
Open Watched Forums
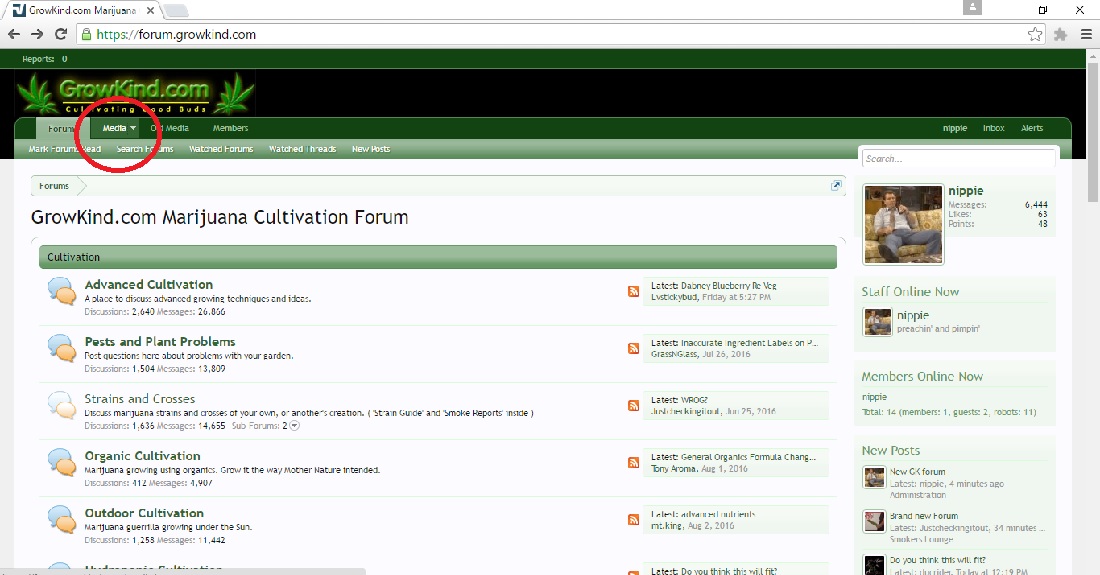pyautogui.click(x=221, y=149)
